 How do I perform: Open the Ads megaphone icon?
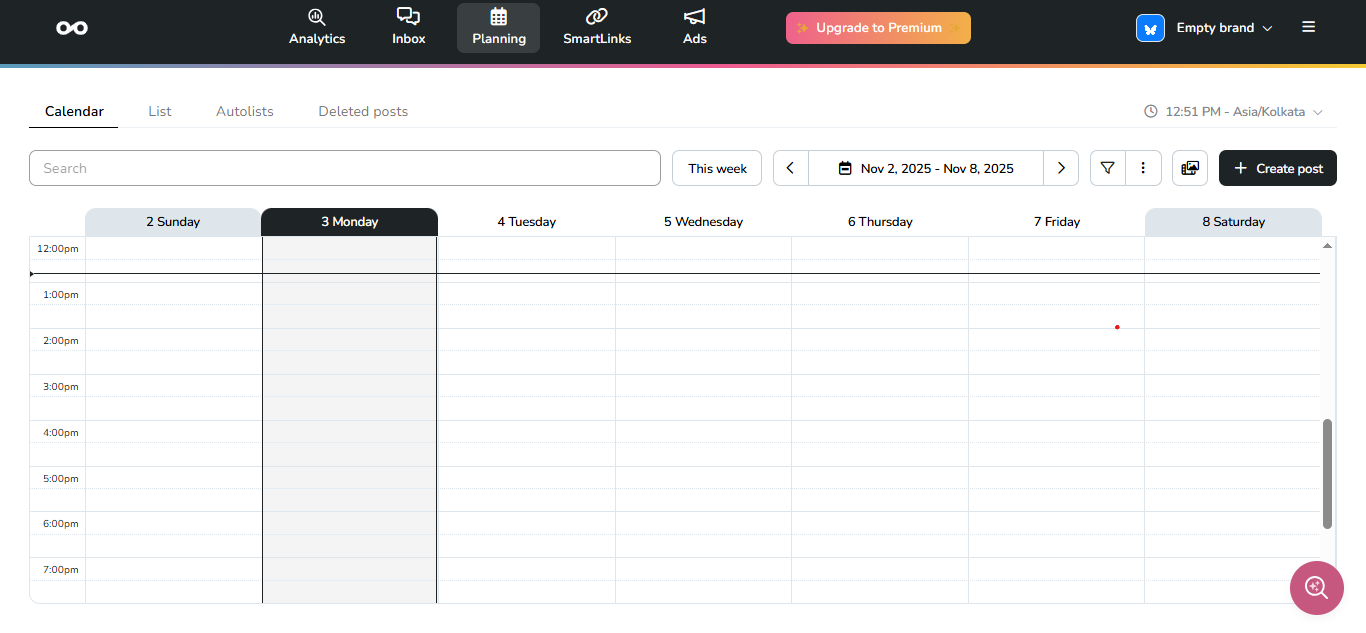click(694, 17)
